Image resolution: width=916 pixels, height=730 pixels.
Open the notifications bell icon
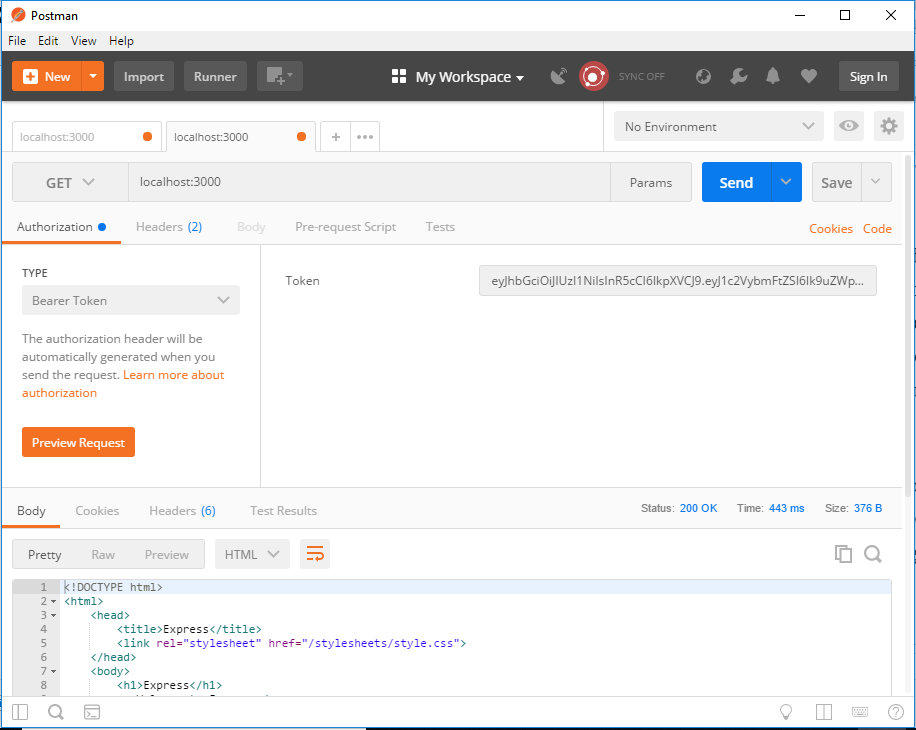click(771, 76)
